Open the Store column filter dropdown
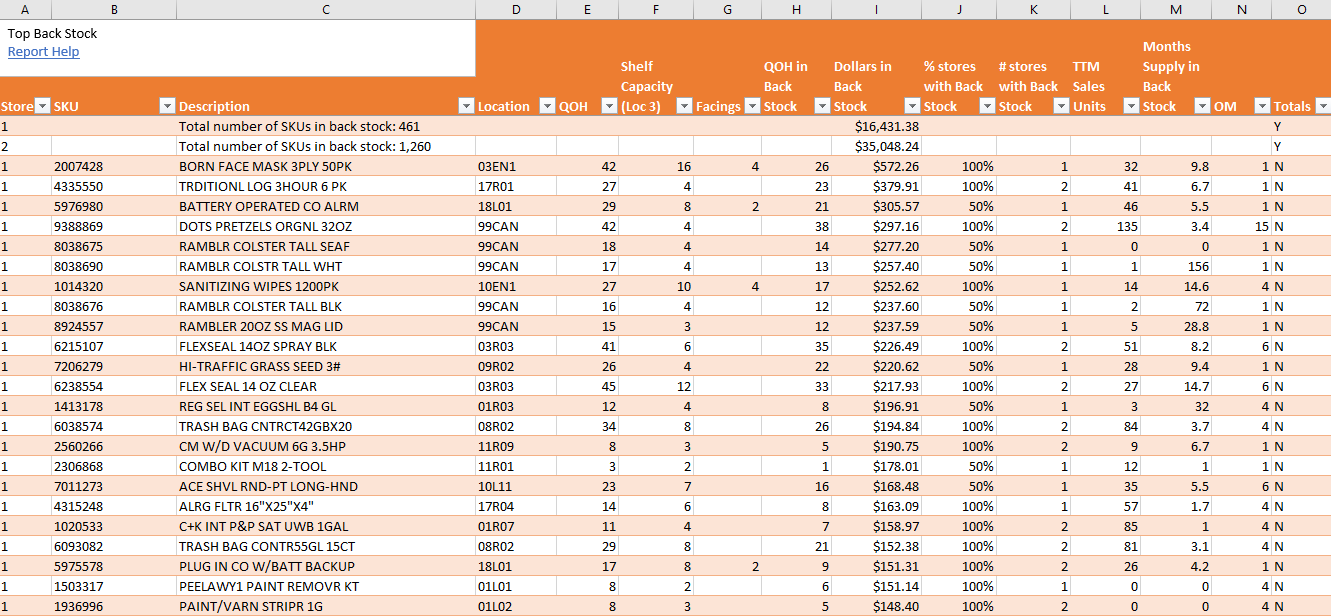The height and width of the screenshot is (616, 1331). click(43, 106)
